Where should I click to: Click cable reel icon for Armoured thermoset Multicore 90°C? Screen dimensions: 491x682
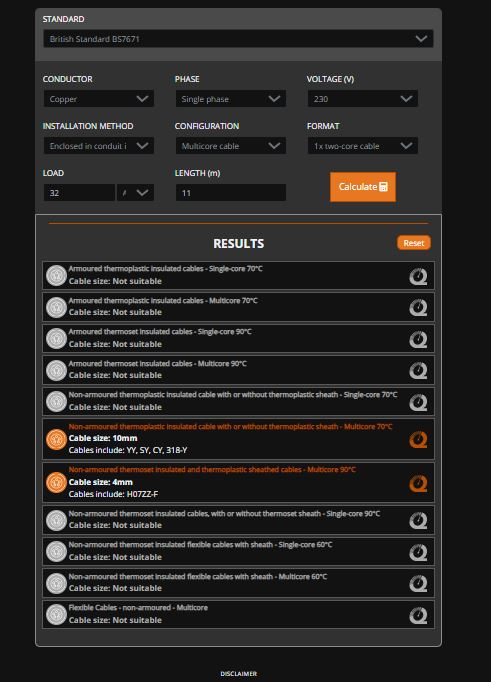pos(418,370)
